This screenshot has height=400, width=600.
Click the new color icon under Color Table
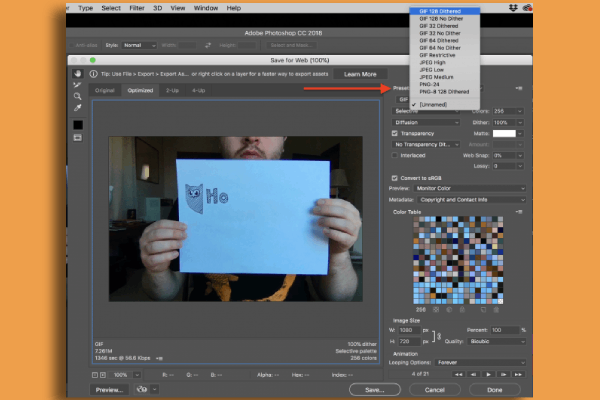click(483, 310)
